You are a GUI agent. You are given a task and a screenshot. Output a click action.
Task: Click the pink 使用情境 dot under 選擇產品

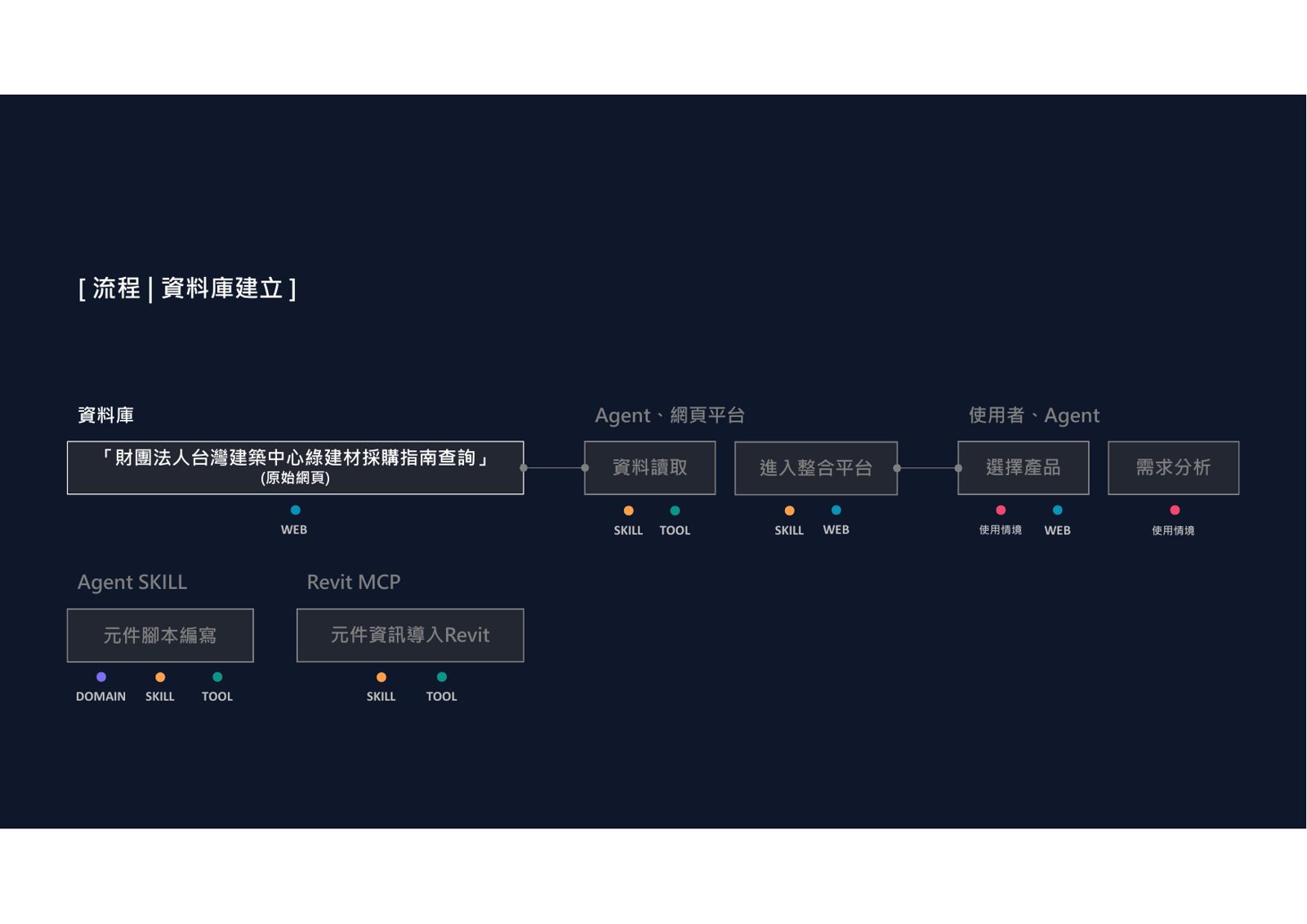(x=1001, y=511)
